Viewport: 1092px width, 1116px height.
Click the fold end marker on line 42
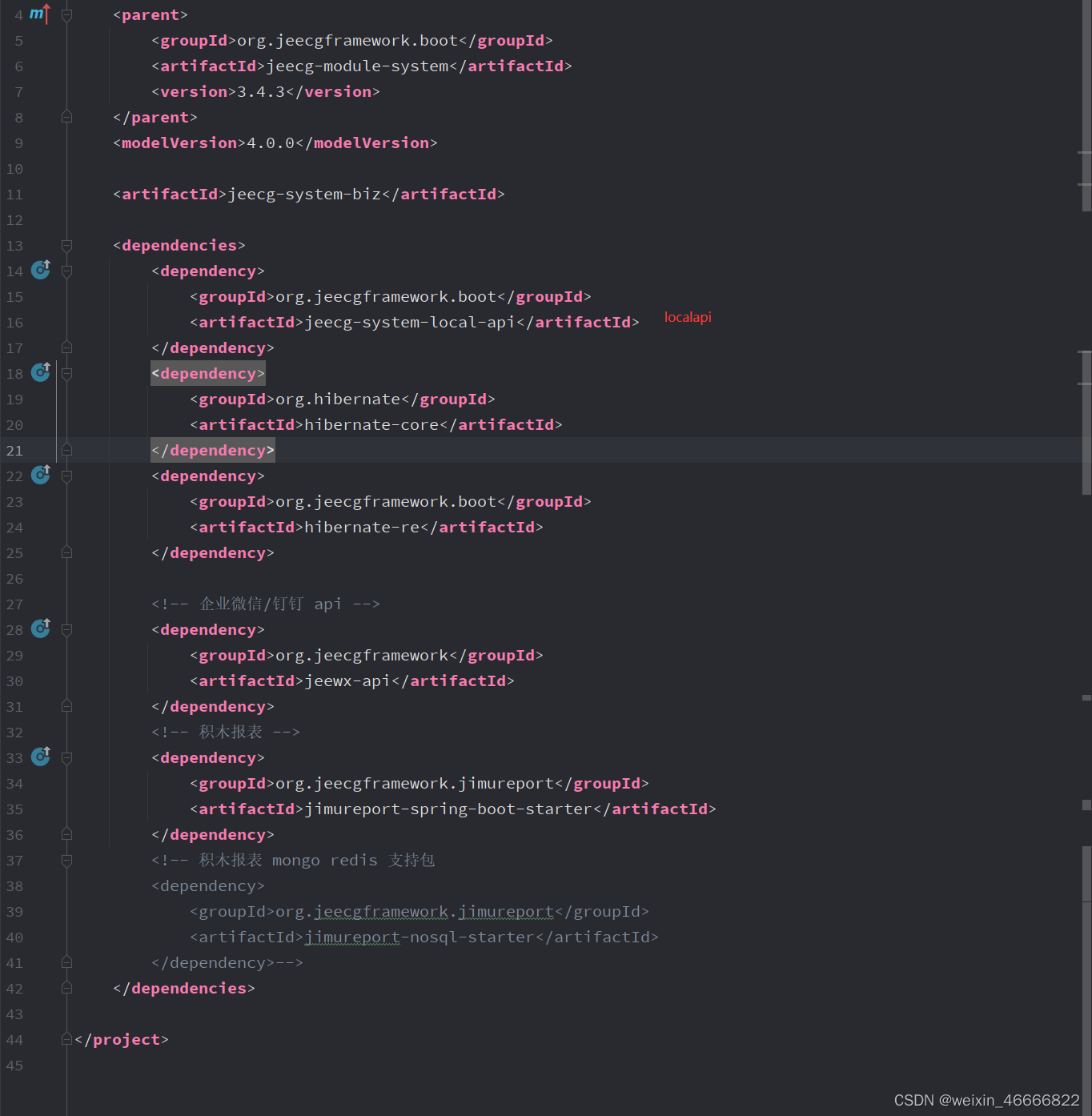pos(67,988)
